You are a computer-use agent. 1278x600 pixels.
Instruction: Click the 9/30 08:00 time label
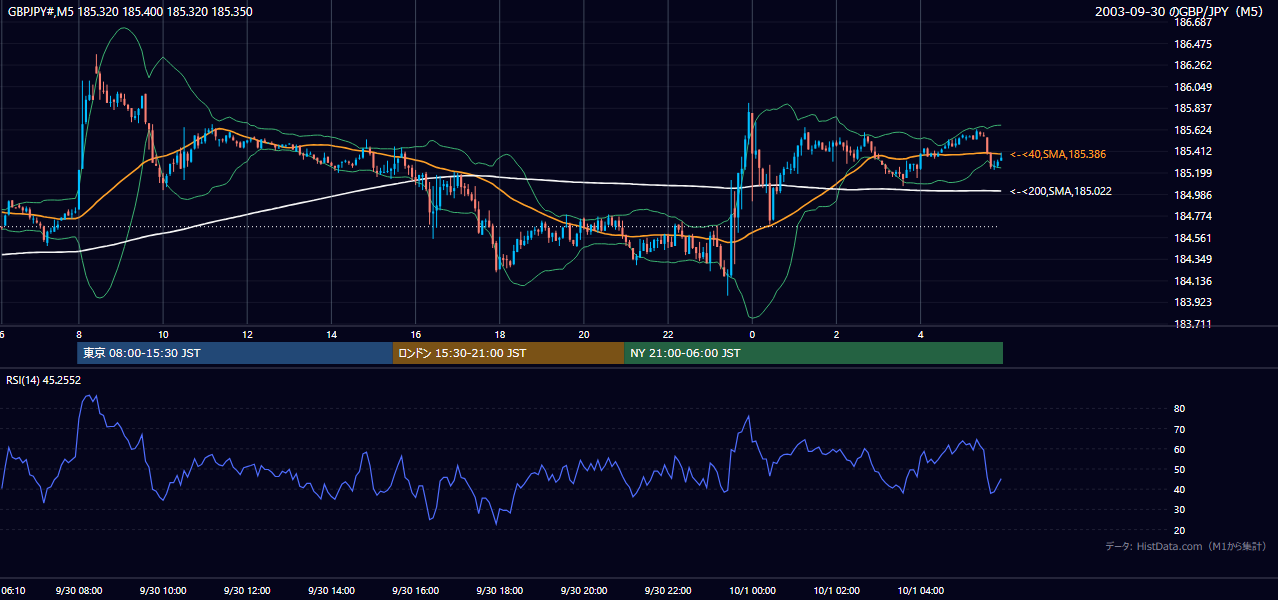(x=78, y=591)
